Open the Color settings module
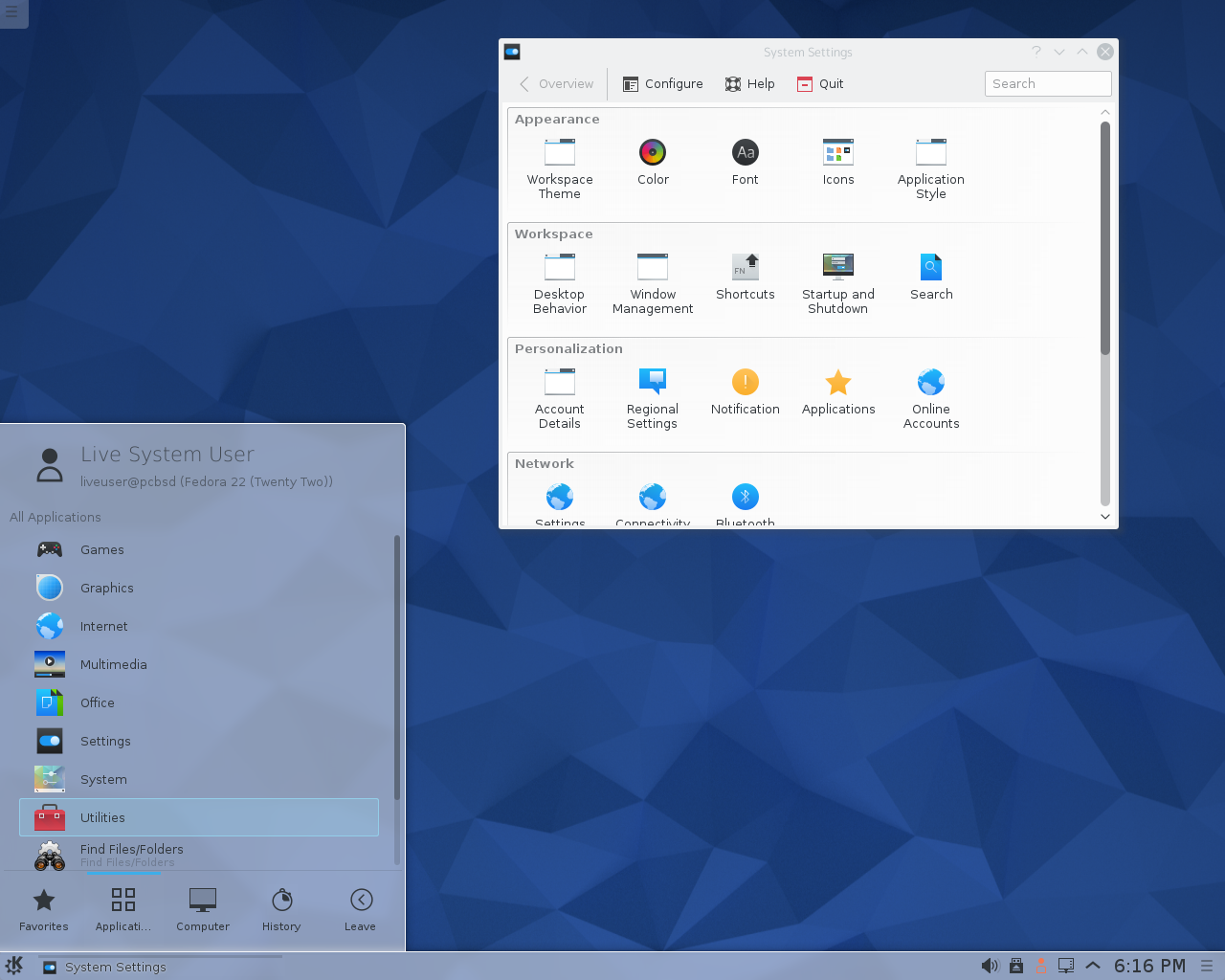 point(653,163)
